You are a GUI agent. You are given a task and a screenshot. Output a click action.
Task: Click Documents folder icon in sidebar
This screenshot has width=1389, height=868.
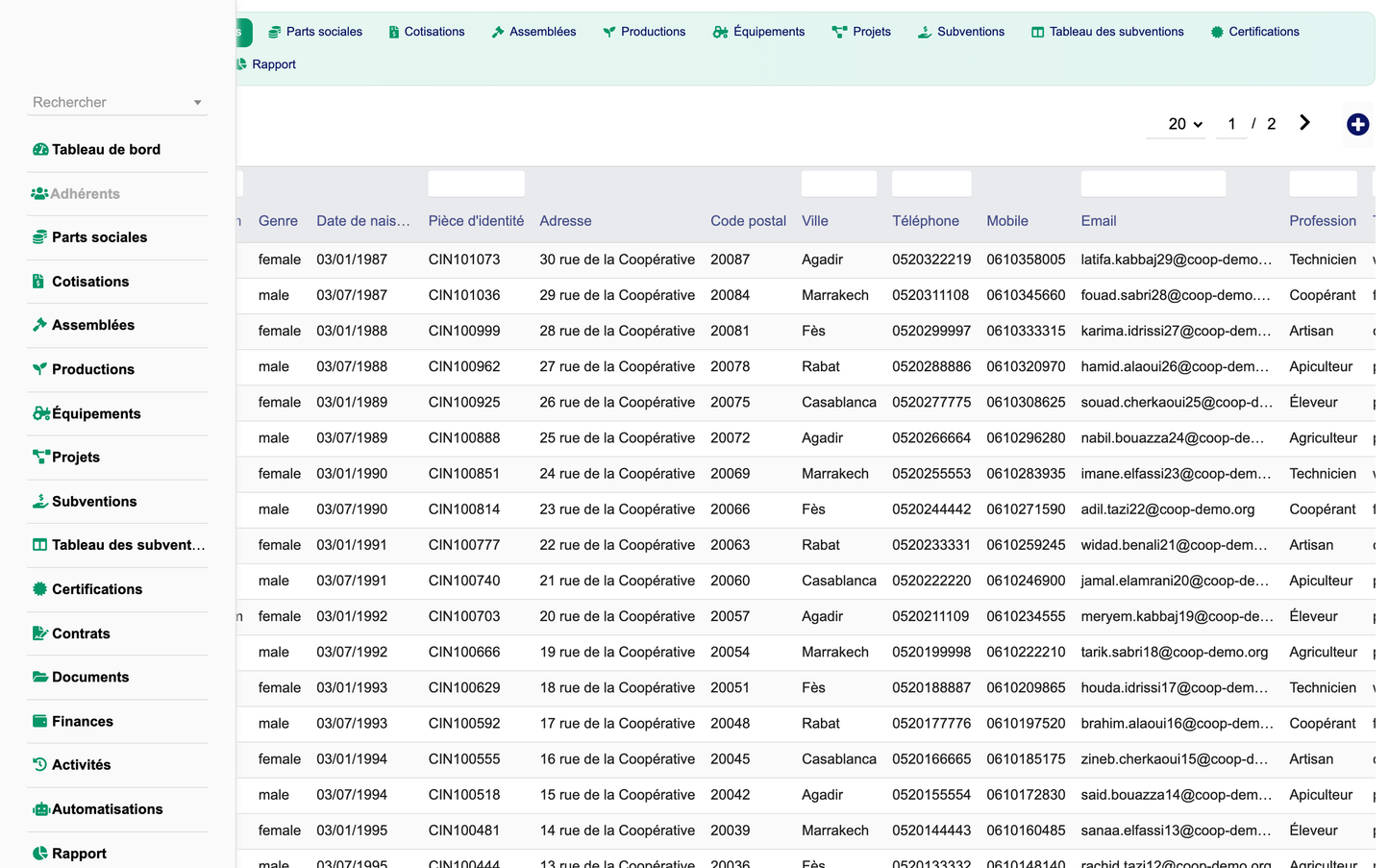[40, 677]
